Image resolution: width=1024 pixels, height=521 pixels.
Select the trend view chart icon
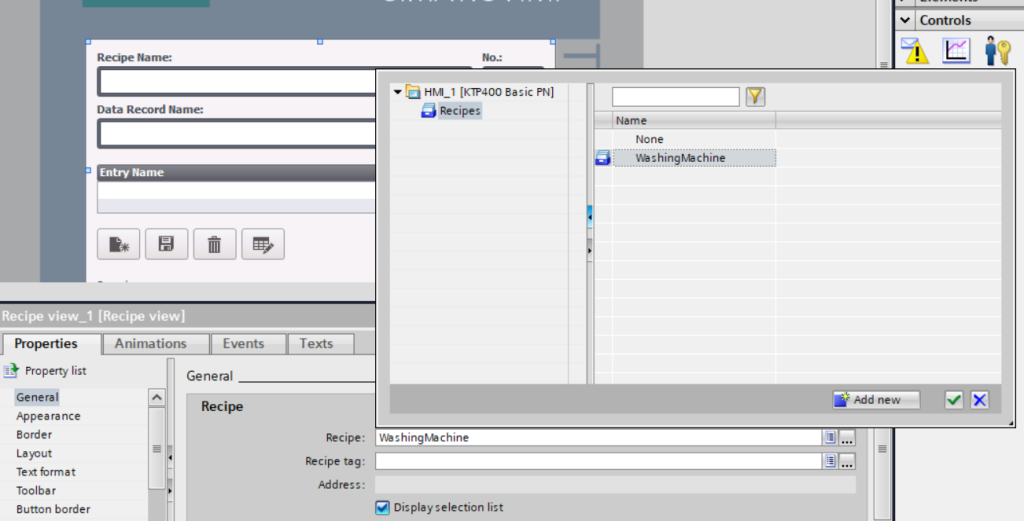(x=956, y=51)
